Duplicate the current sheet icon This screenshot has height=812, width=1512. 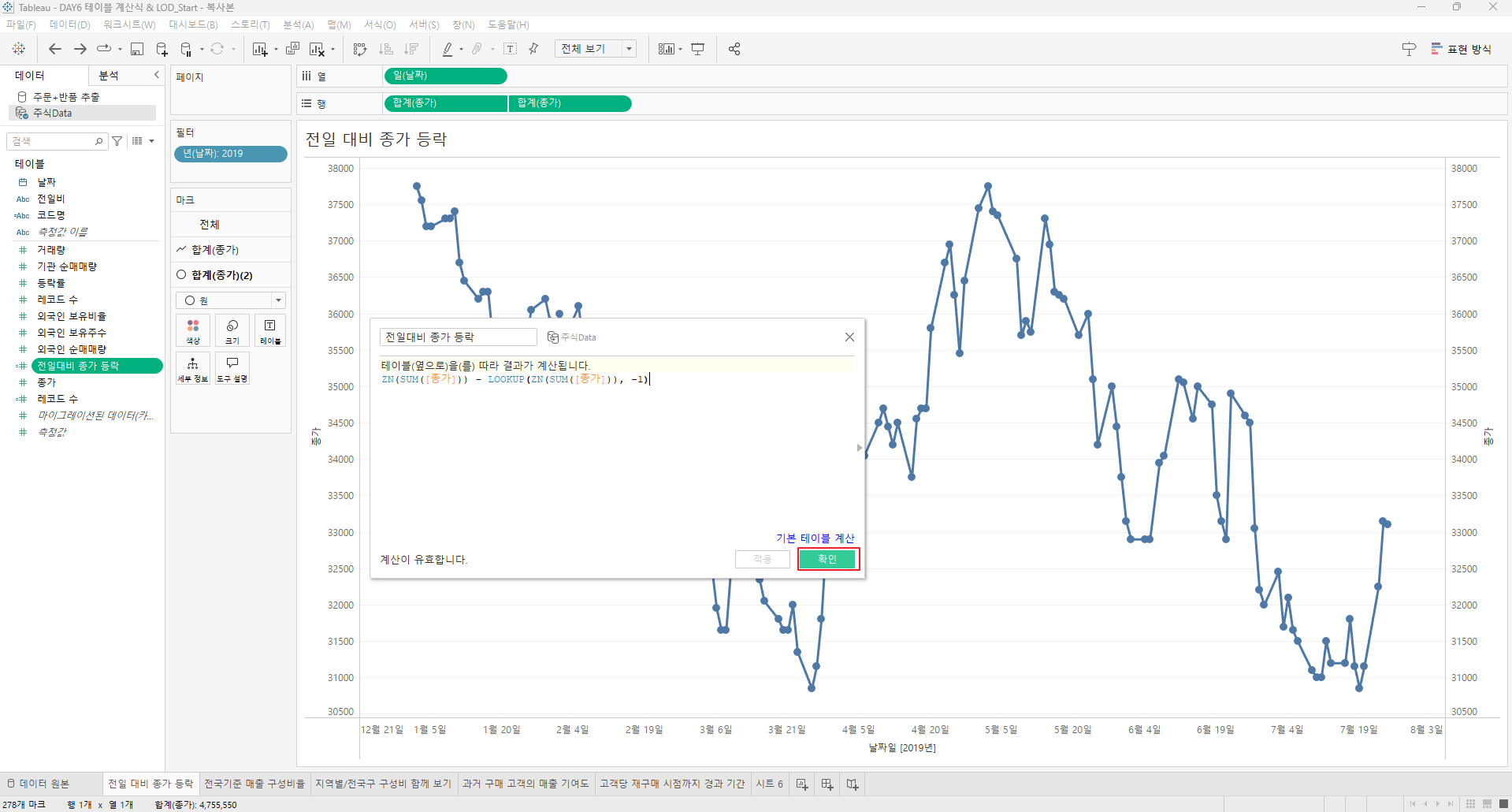(x=292, y=49)
